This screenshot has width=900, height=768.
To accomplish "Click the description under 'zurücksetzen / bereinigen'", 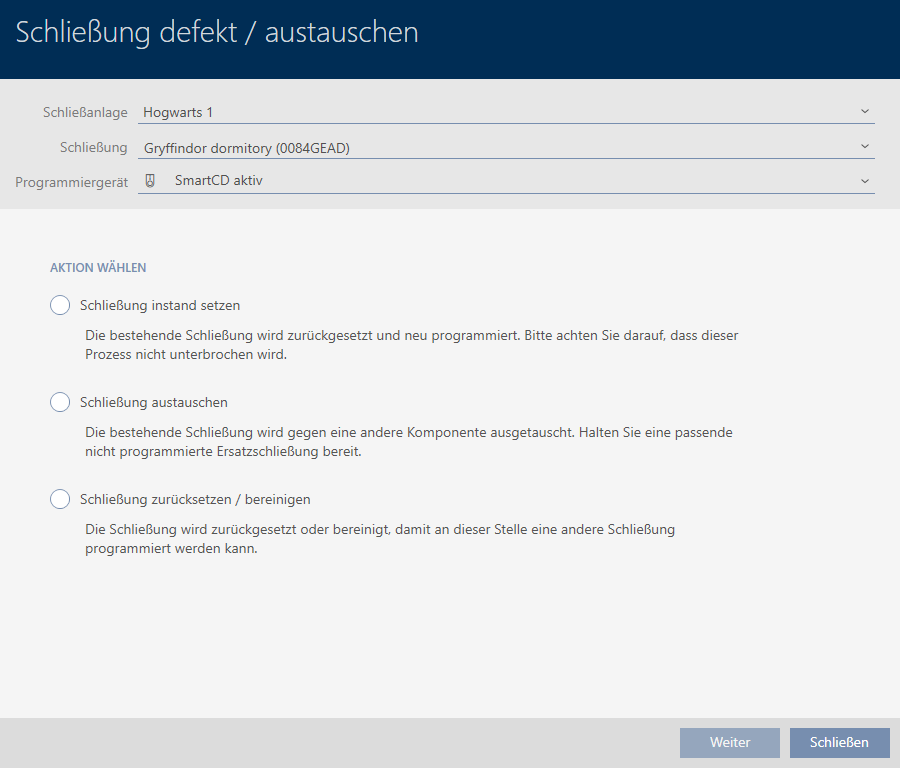I will (x=380, y=539).
